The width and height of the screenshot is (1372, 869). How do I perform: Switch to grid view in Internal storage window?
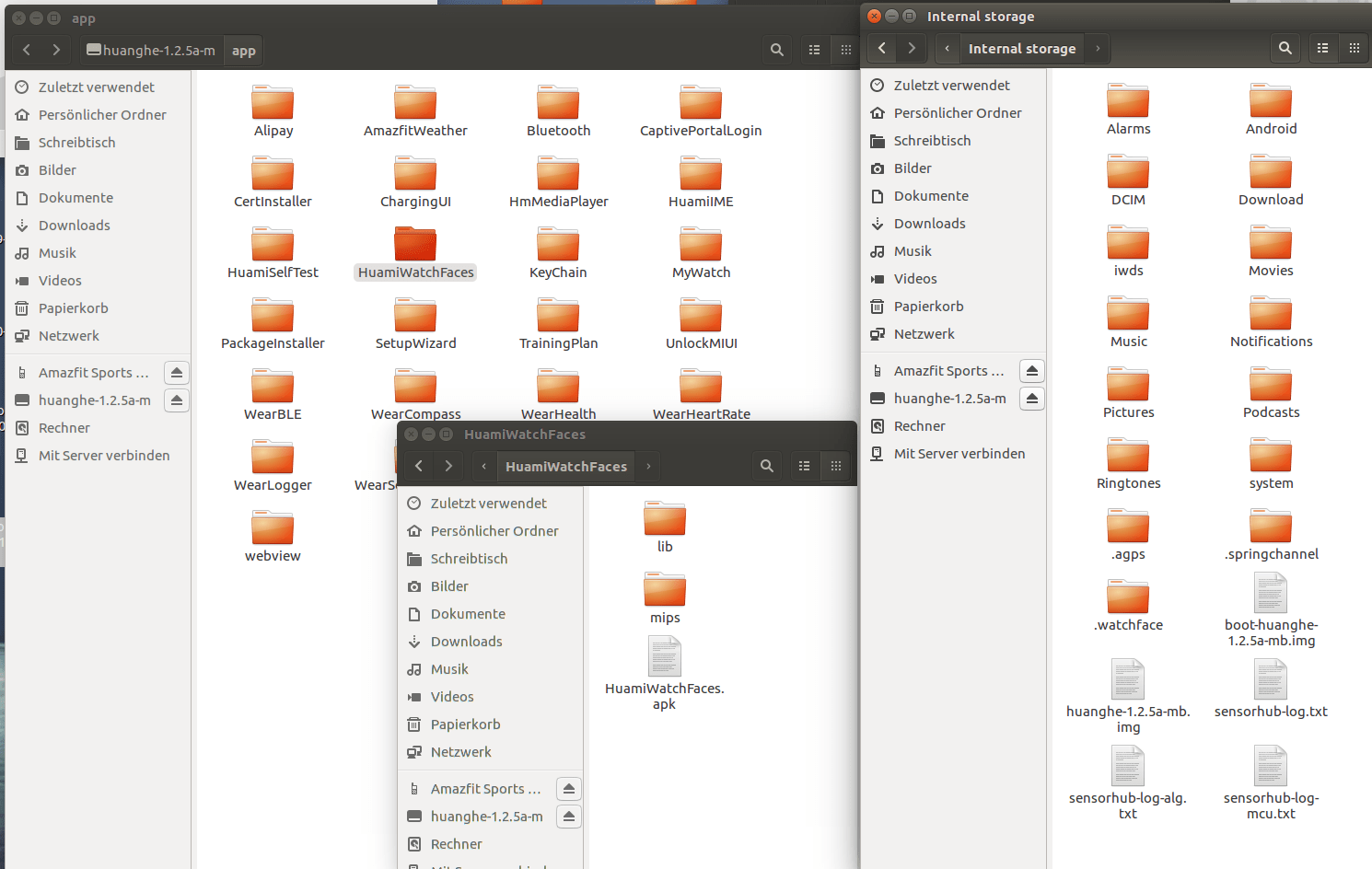(1355, 48)
